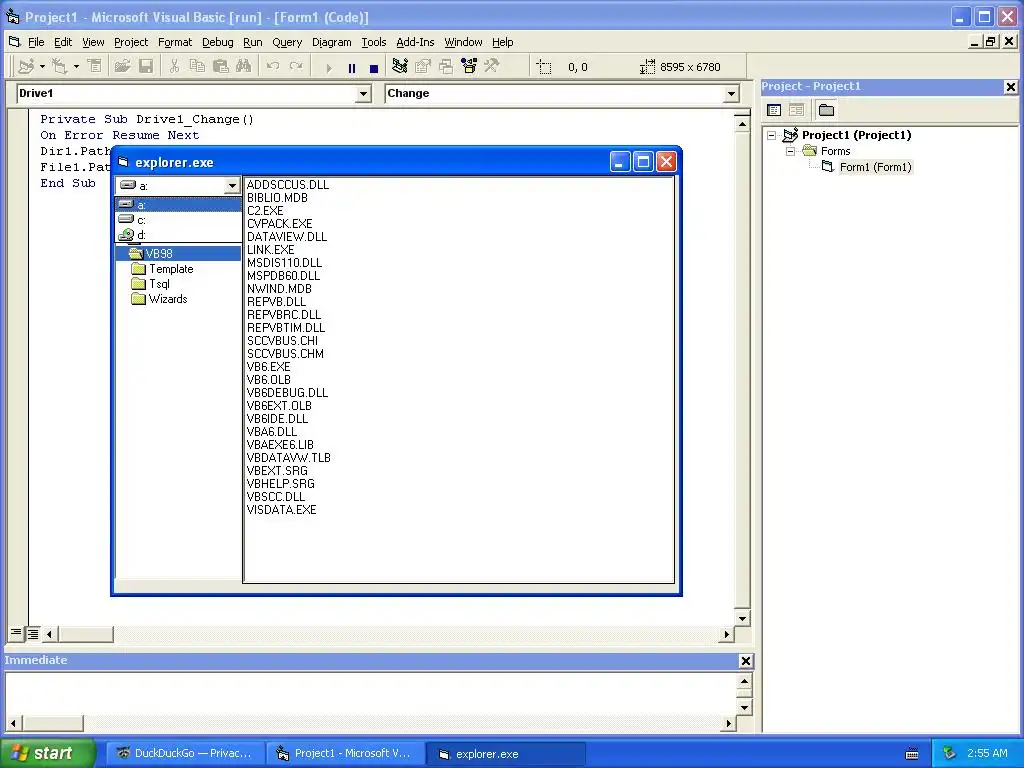Select VB6.EXE in file list
This screenshot has height=768, width=1024.
(268, 366)
